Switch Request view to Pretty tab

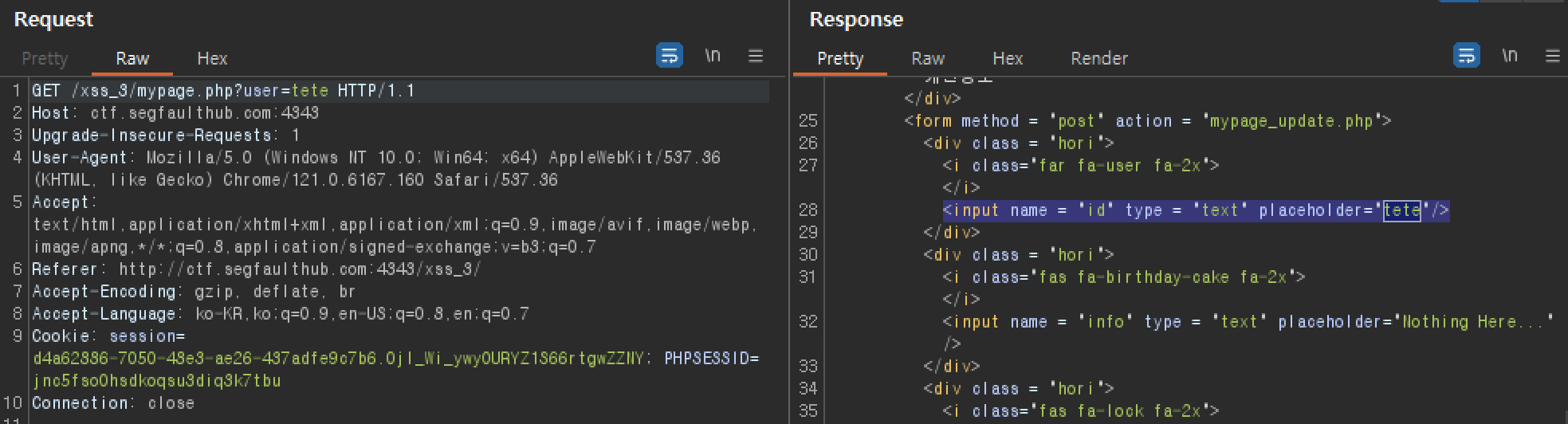pyautogui.click(x=45, y=58)
